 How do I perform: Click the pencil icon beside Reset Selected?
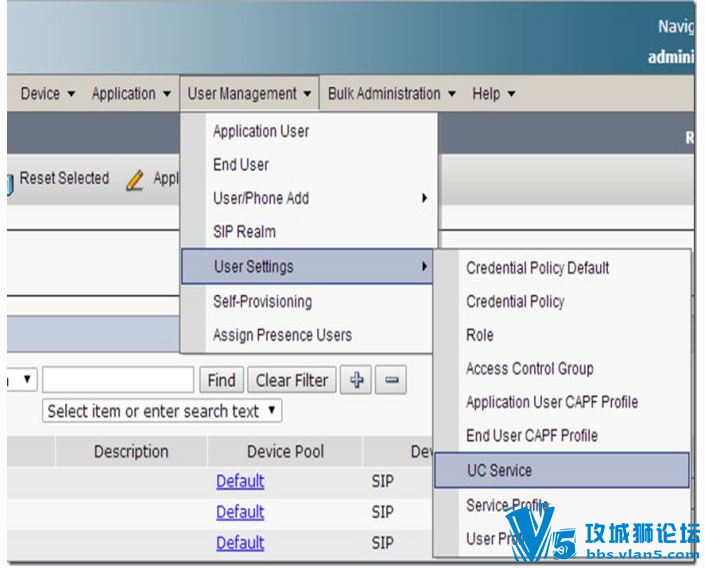134,180
